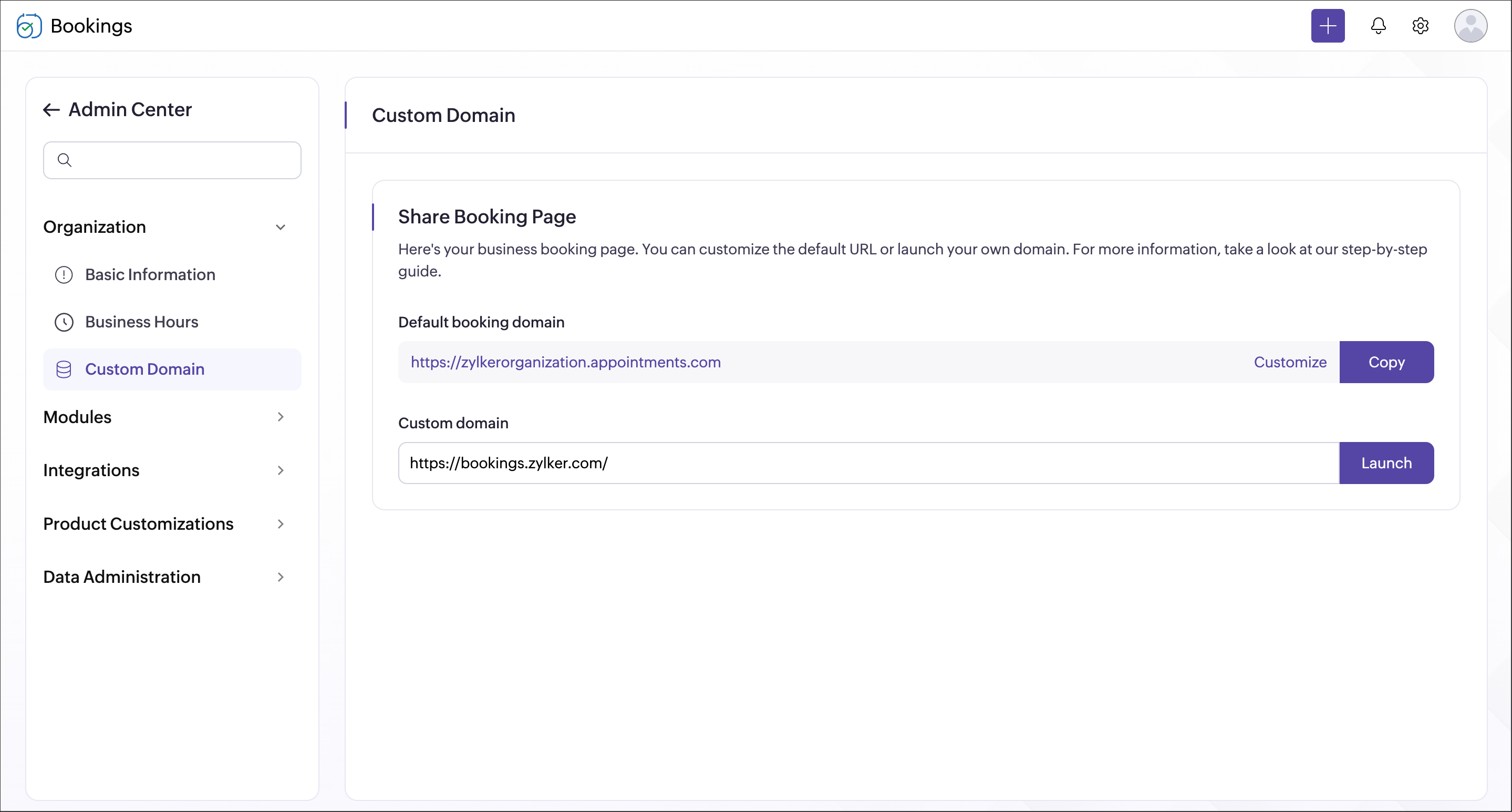Open the zylkerorganization.appointments.com link

coord(566,362)
